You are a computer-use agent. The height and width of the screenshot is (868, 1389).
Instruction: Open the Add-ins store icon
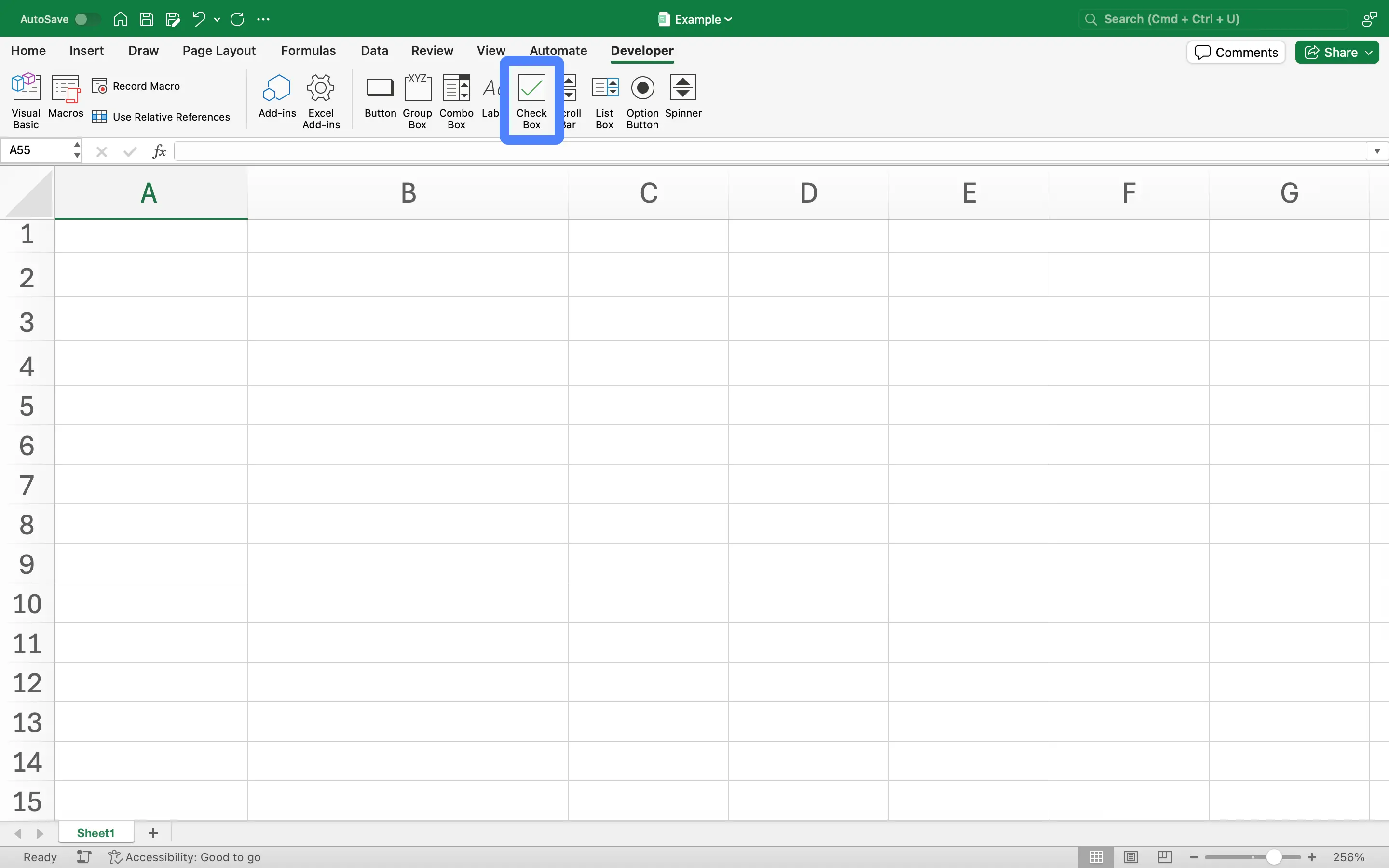point(277,96)
